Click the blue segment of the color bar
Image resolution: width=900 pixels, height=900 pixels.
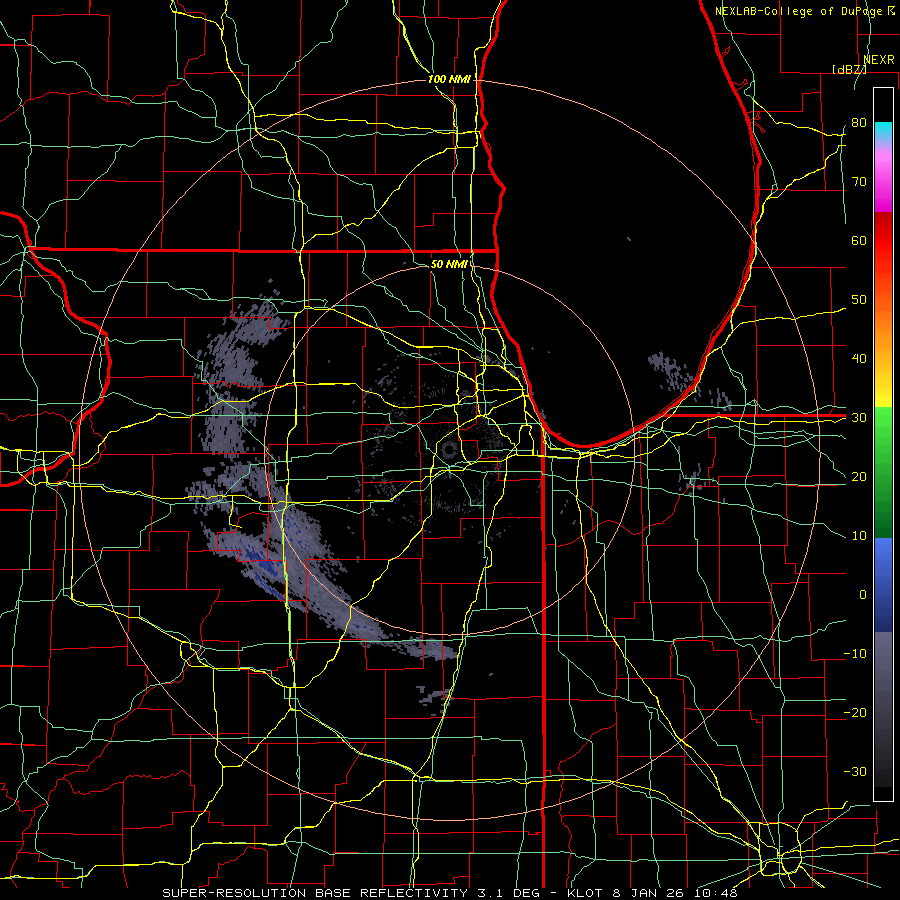[883, 585]
